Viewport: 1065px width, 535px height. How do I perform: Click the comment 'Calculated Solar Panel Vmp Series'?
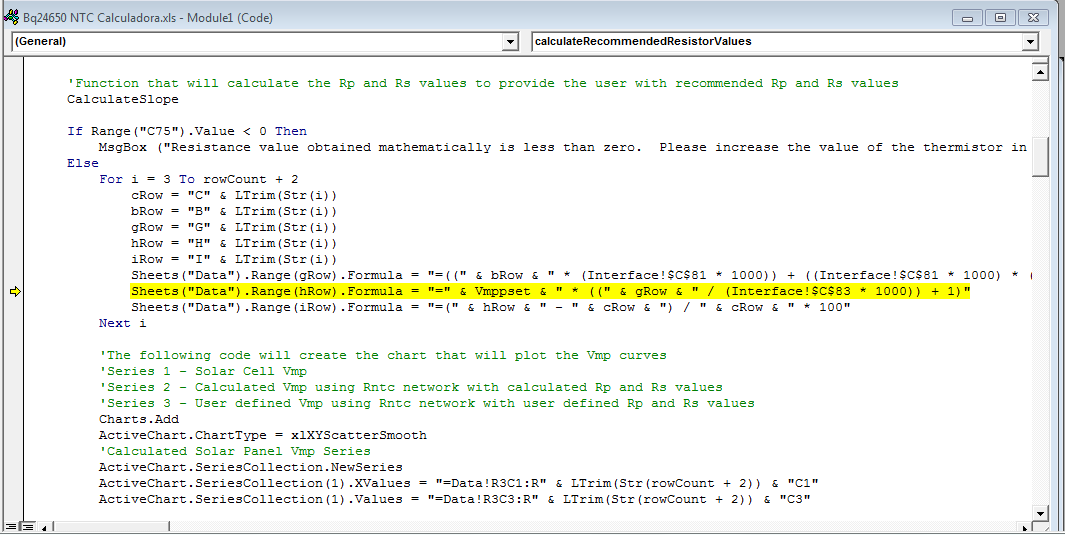click(x=234, y=451)
